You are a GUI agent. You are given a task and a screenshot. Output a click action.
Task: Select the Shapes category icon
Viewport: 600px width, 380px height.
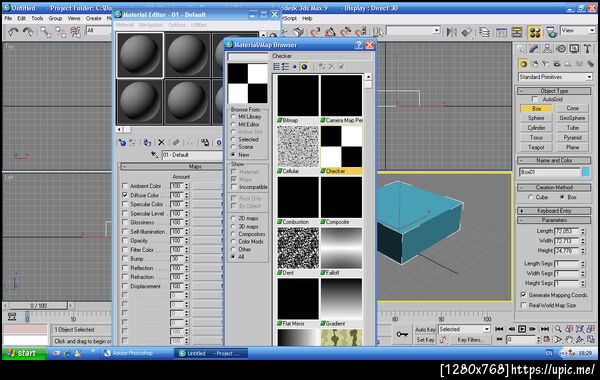[x=535, y=64]
